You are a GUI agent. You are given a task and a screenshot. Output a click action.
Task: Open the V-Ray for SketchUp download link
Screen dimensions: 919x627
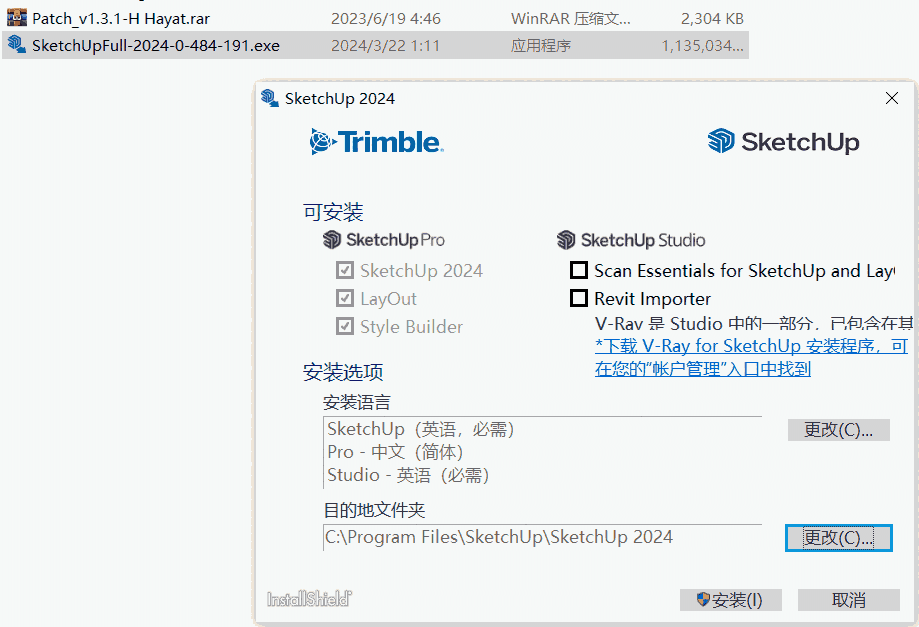[x=751, y=357]
